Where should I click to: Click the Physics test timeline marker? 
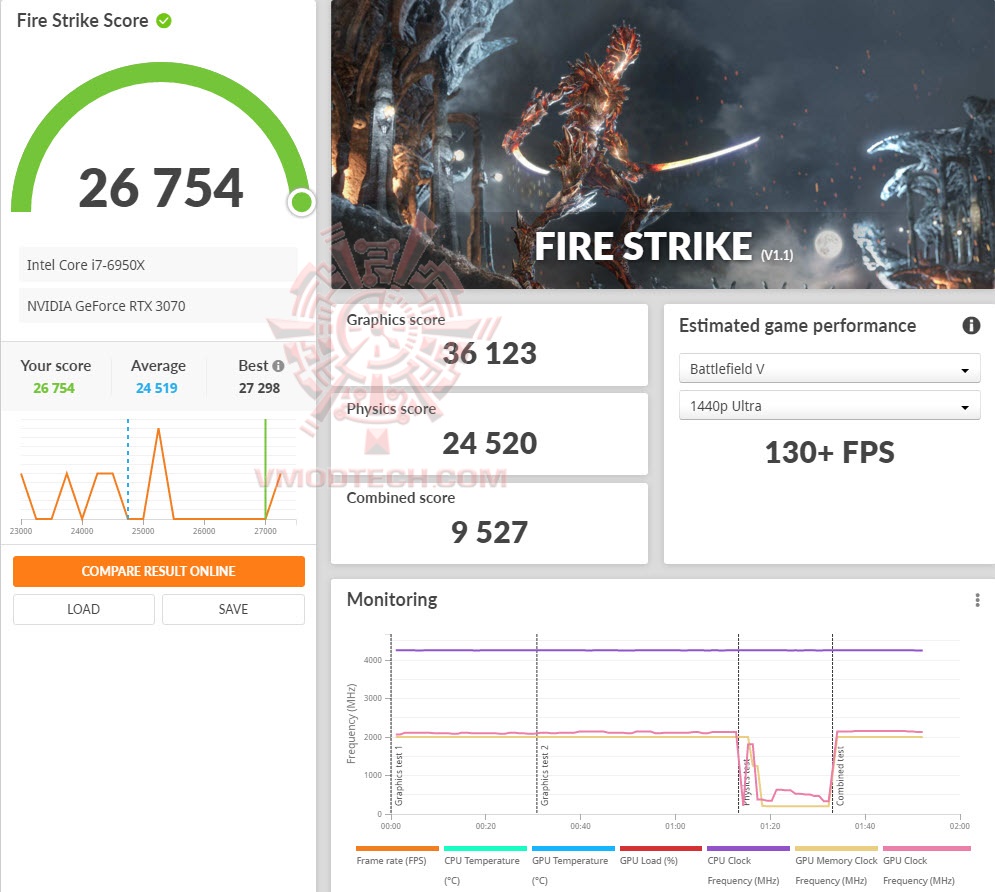739,723
